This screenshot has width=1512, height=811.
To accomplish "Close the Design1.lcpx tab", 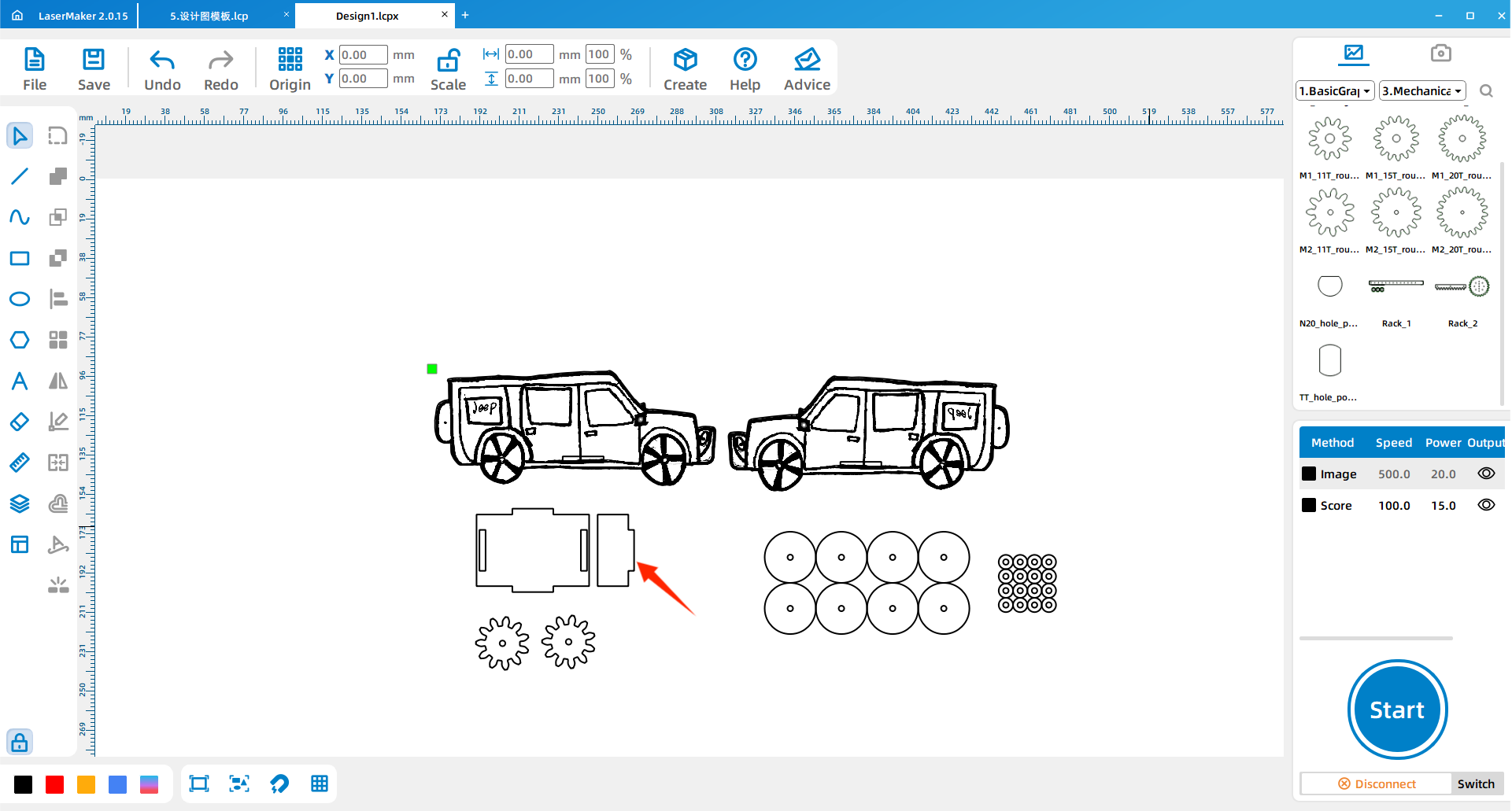I will (x=444, y=14).
